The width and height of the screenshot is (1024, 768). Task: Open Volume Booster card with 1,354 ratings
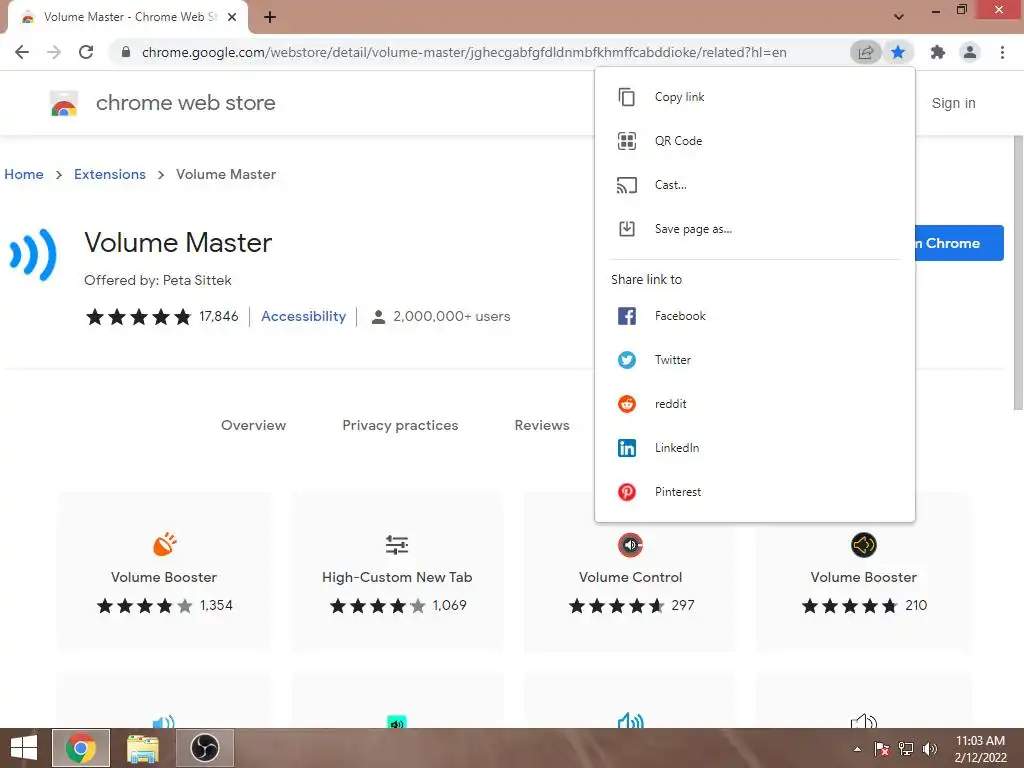[164, 573]
